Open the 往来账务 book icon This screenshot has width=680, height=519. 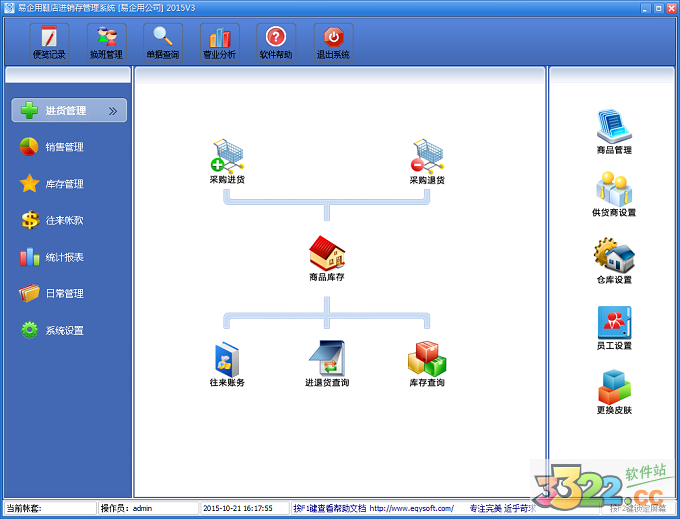pyautogui.click(x=227, y=359)
